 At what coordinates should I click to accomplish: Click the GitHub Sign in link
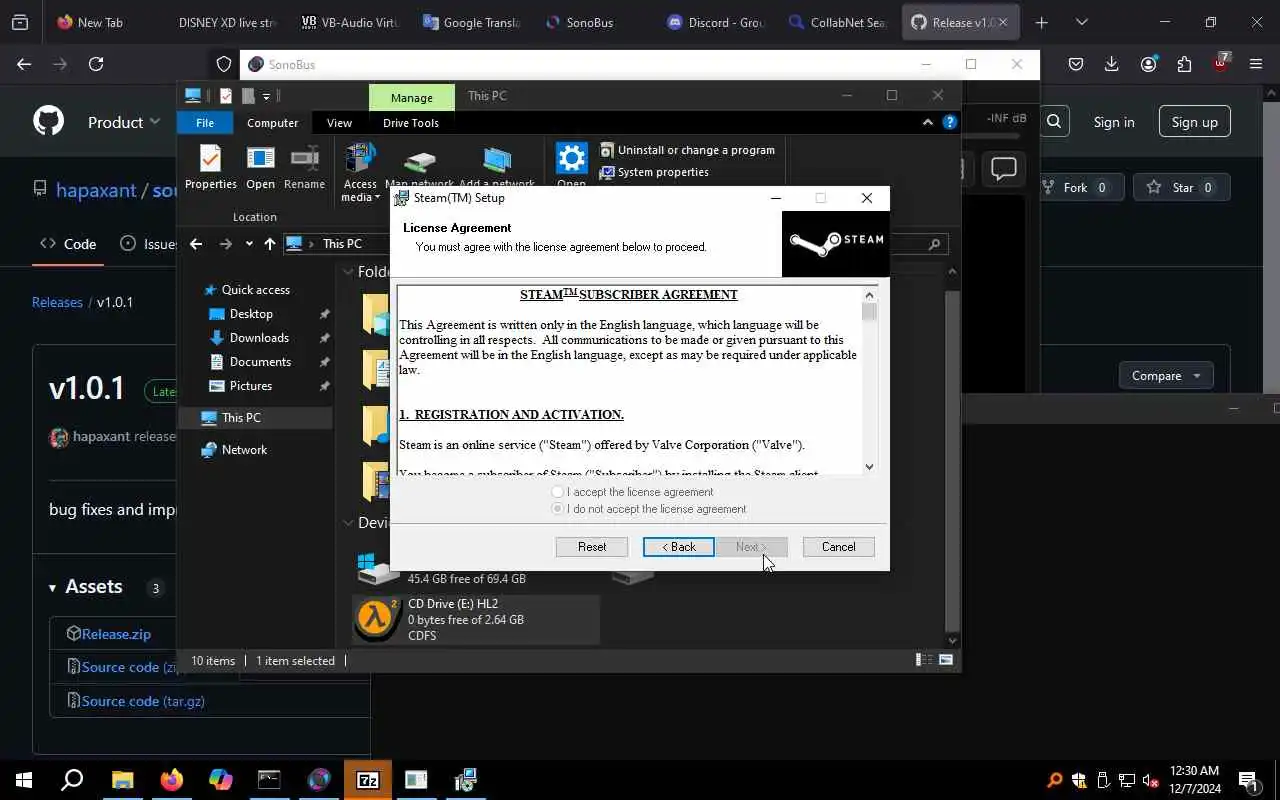[x=1114, y=122]
